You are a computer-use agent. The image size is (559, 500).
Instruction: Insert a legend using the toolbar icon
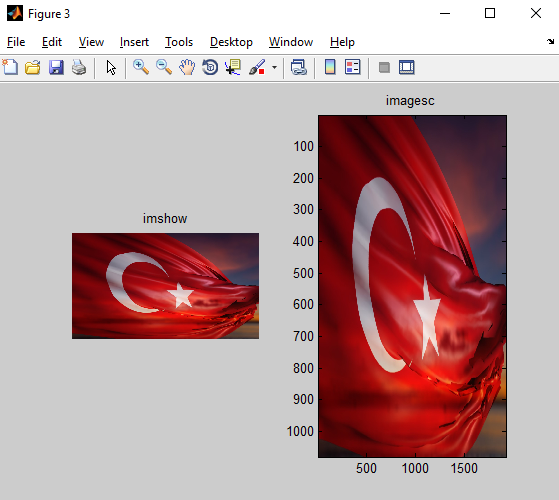tap(353, 67)
